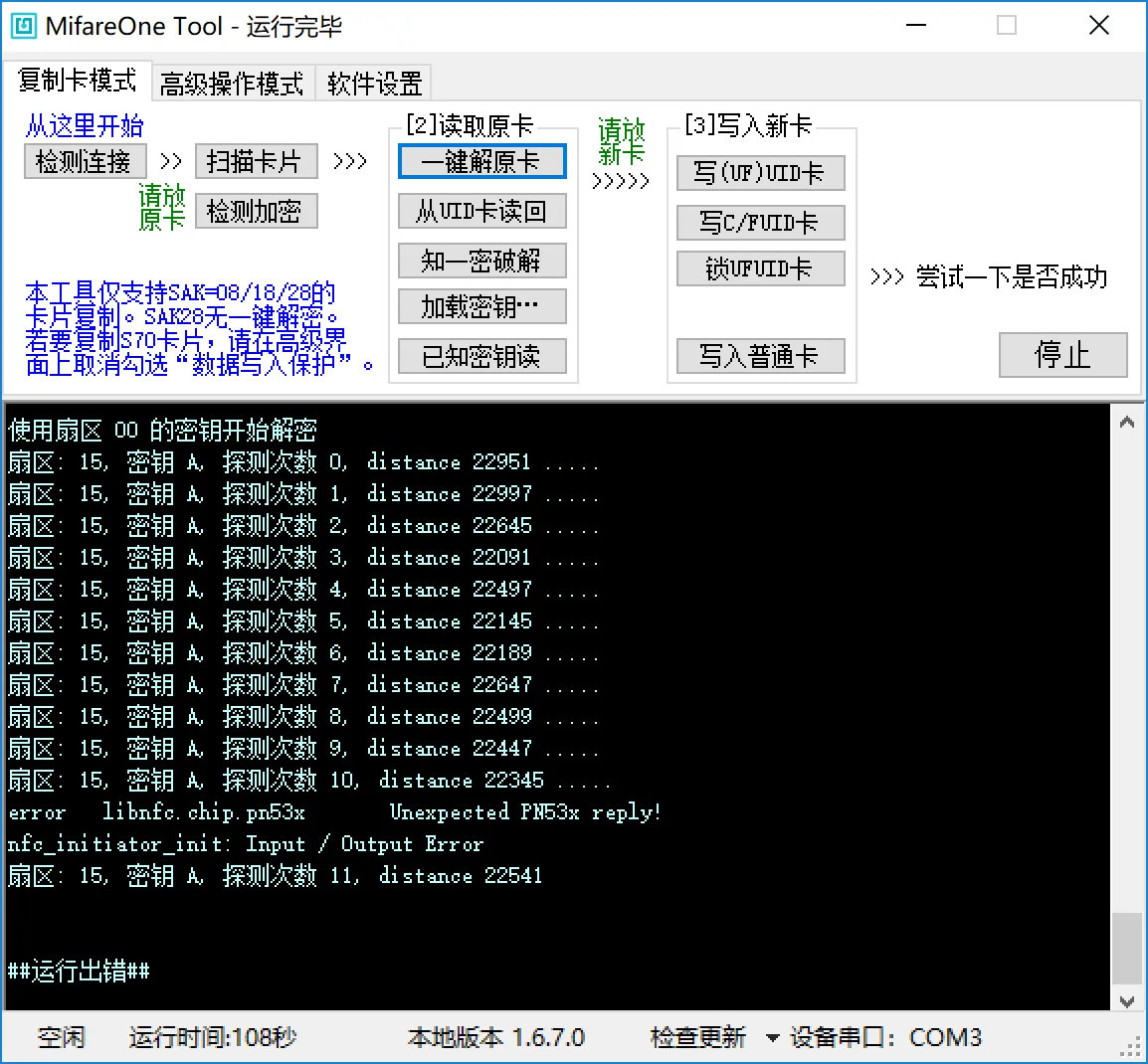
Task: Click the log scrollbar up arrow
Action: pyautogui.click(x=1126, y=423)
